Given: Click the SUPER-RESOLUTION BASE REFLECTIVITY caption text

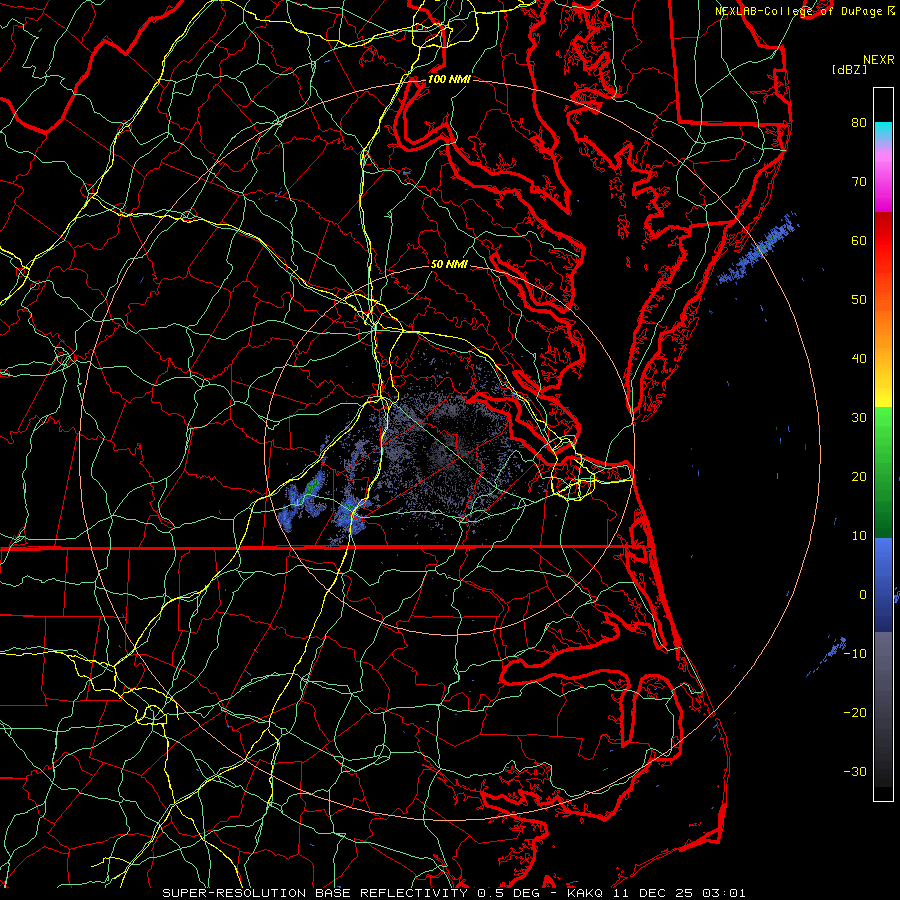Looking at the screenshot, I should point(315,893).
